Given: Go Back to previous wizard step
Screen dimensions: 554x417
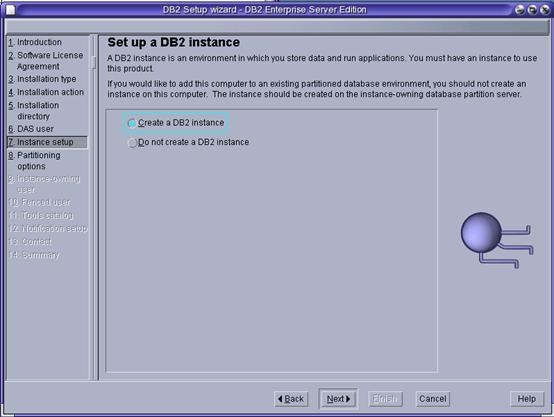Looking at the screenshot, I should [291, 399].
